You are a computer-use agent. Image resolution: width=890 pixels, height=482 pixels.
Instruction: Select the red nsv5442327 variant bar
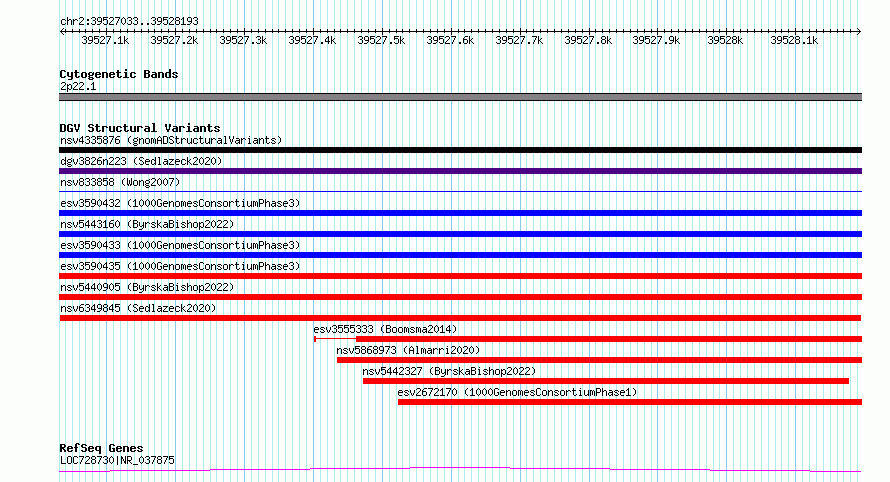point(606,381)
